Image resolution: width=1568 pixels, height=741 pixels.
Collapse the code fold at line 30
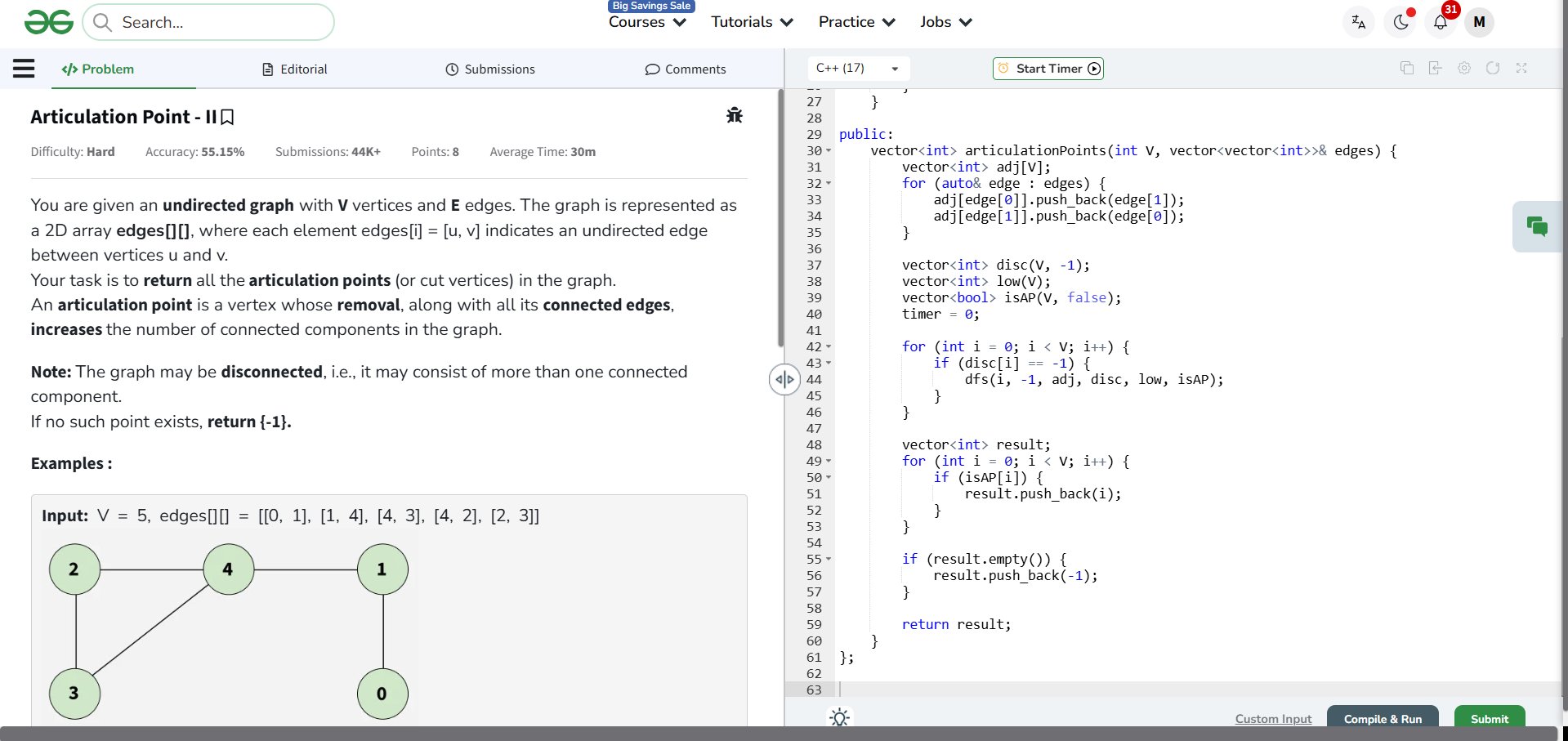click(x=829, y=151)
